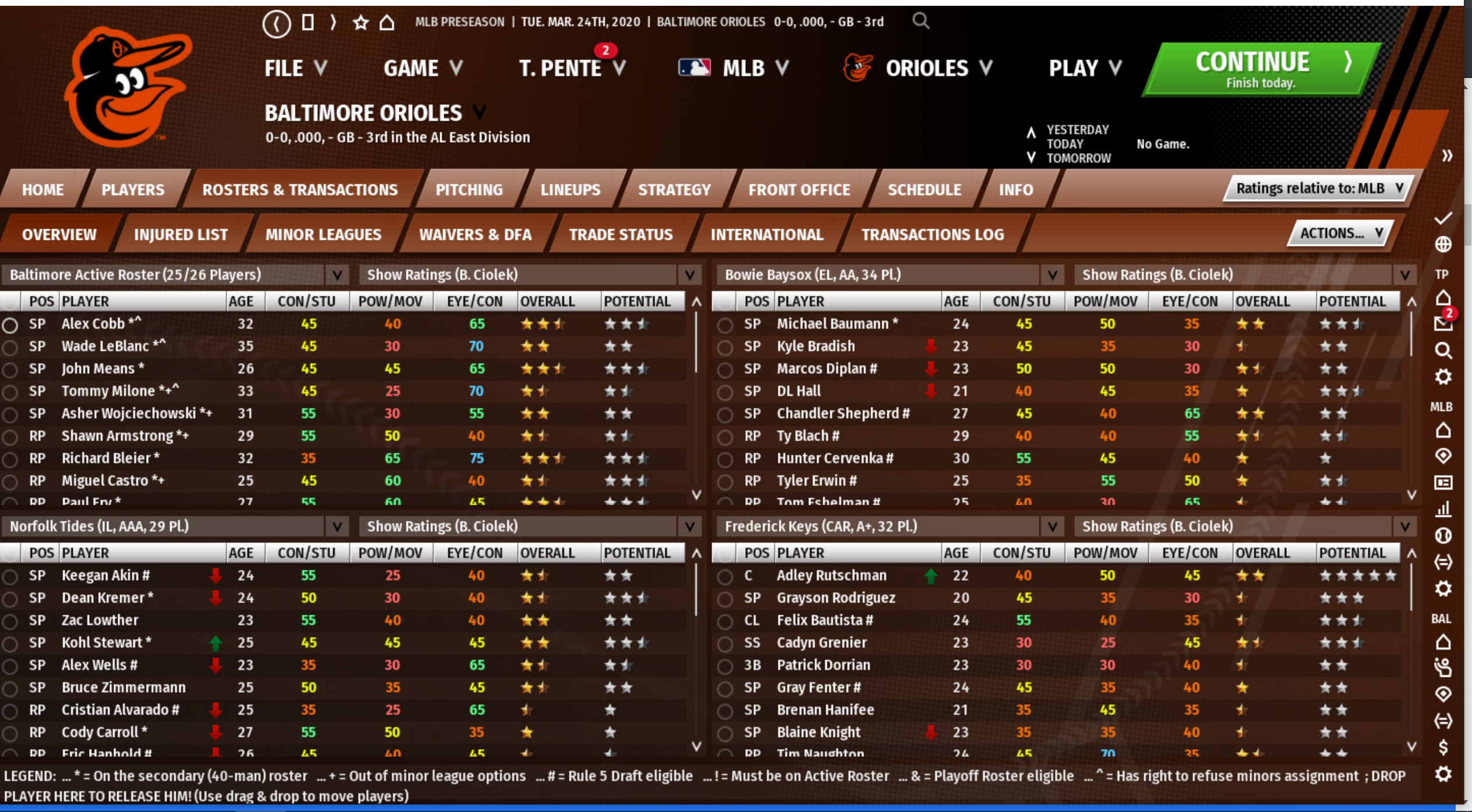This screenshot has width=1472, height=812.
Task: Click the home icon in top bar
Action: [x=387, y=23]
